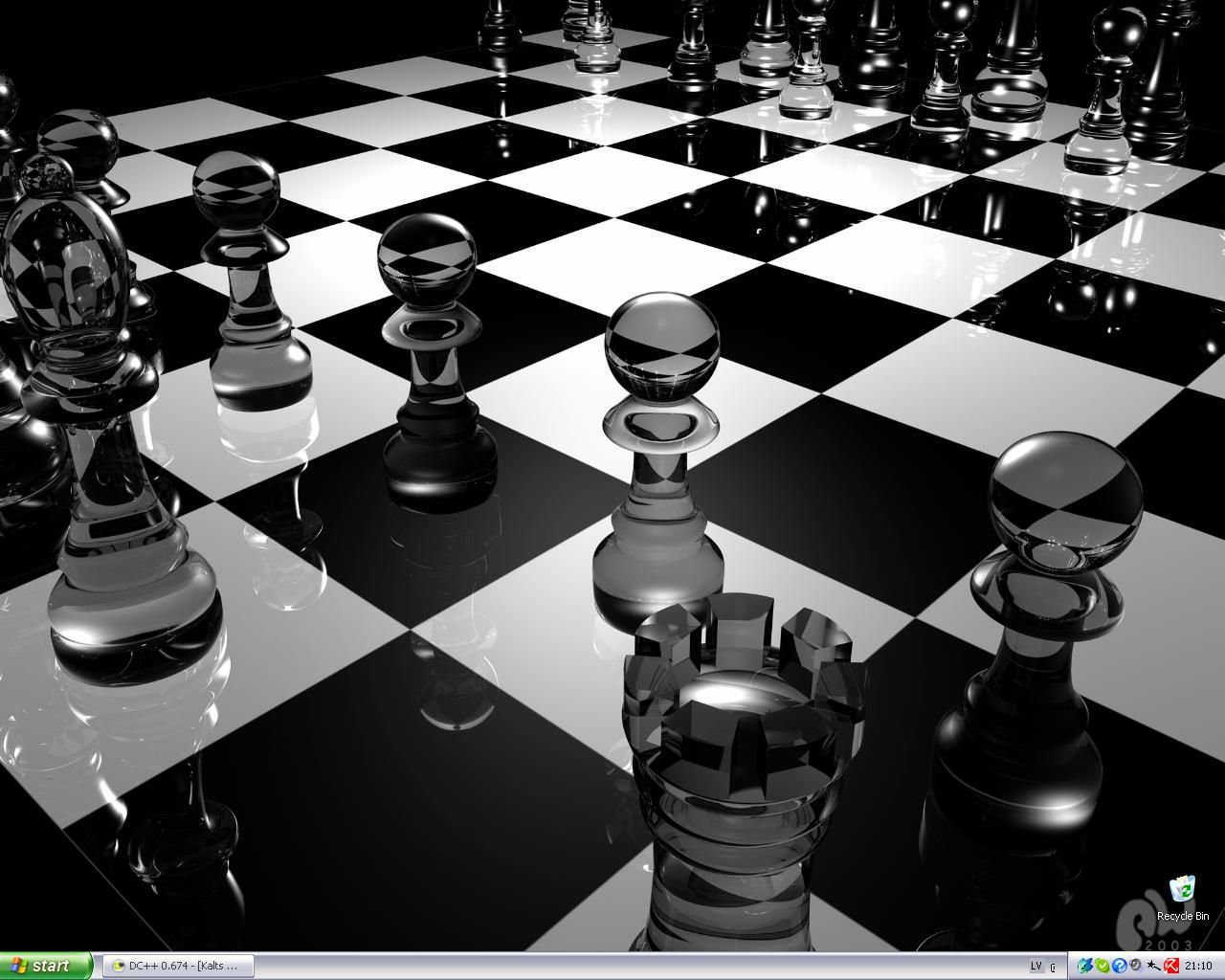Click the blue lightning bolt tray icon
The height and width of the screenshot is (980, 1225).
(x=1085, y=966)
